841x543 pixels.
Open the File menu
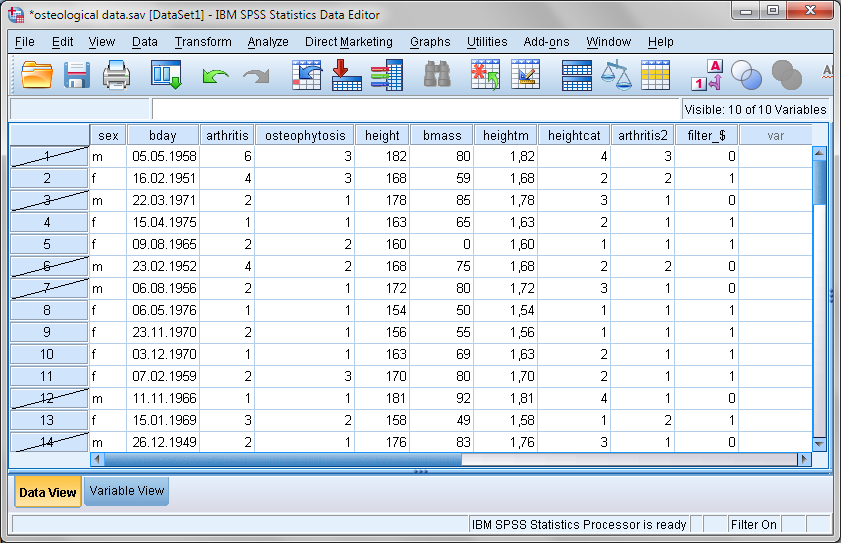(x=25, y=42)
